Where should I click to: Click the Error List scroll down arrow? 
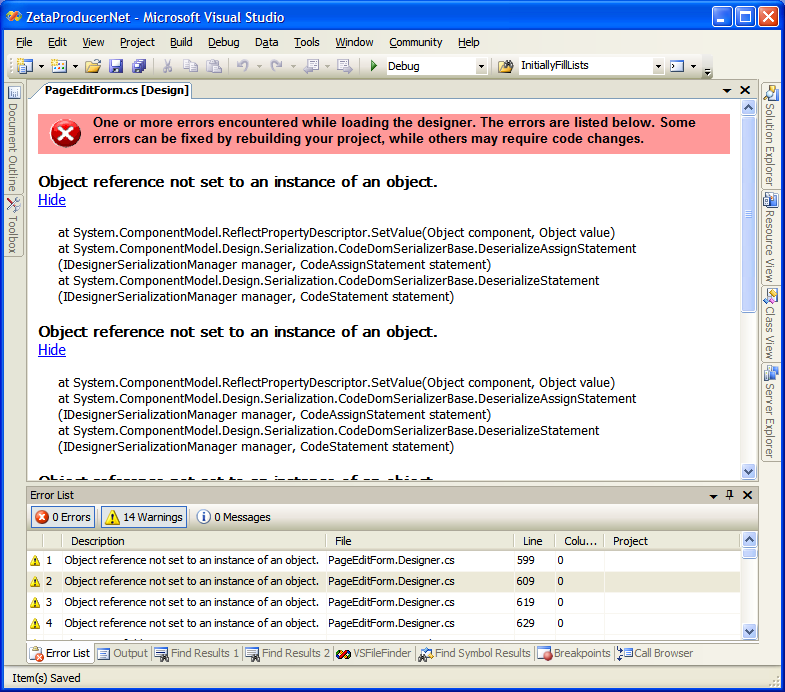coord(749,631)
